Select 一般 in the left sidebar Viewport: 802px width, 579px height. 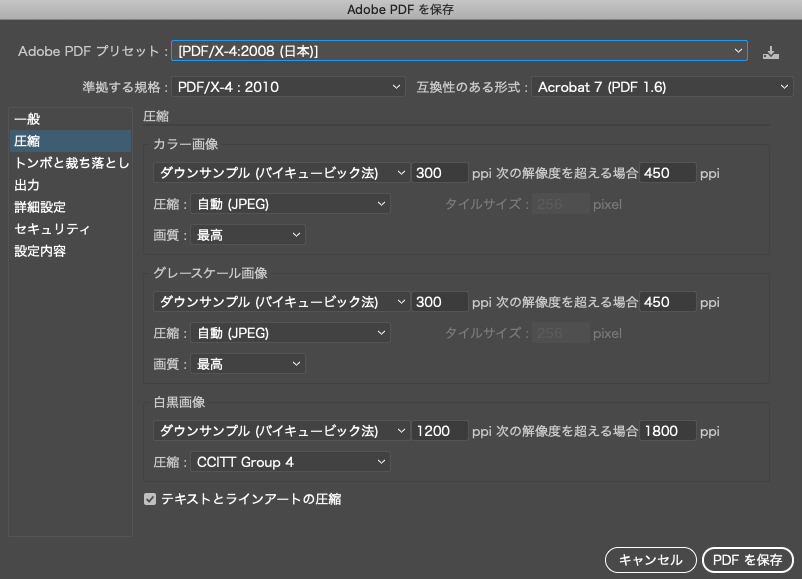click(x=71, y=119)
